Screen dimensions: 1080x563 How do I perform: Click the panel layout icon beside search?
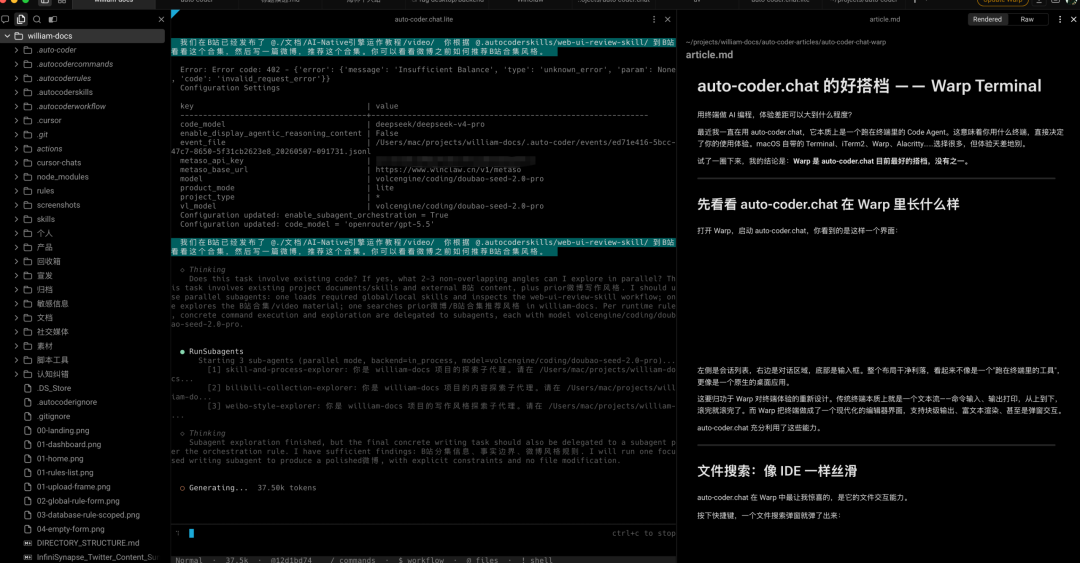pos(53,19)
